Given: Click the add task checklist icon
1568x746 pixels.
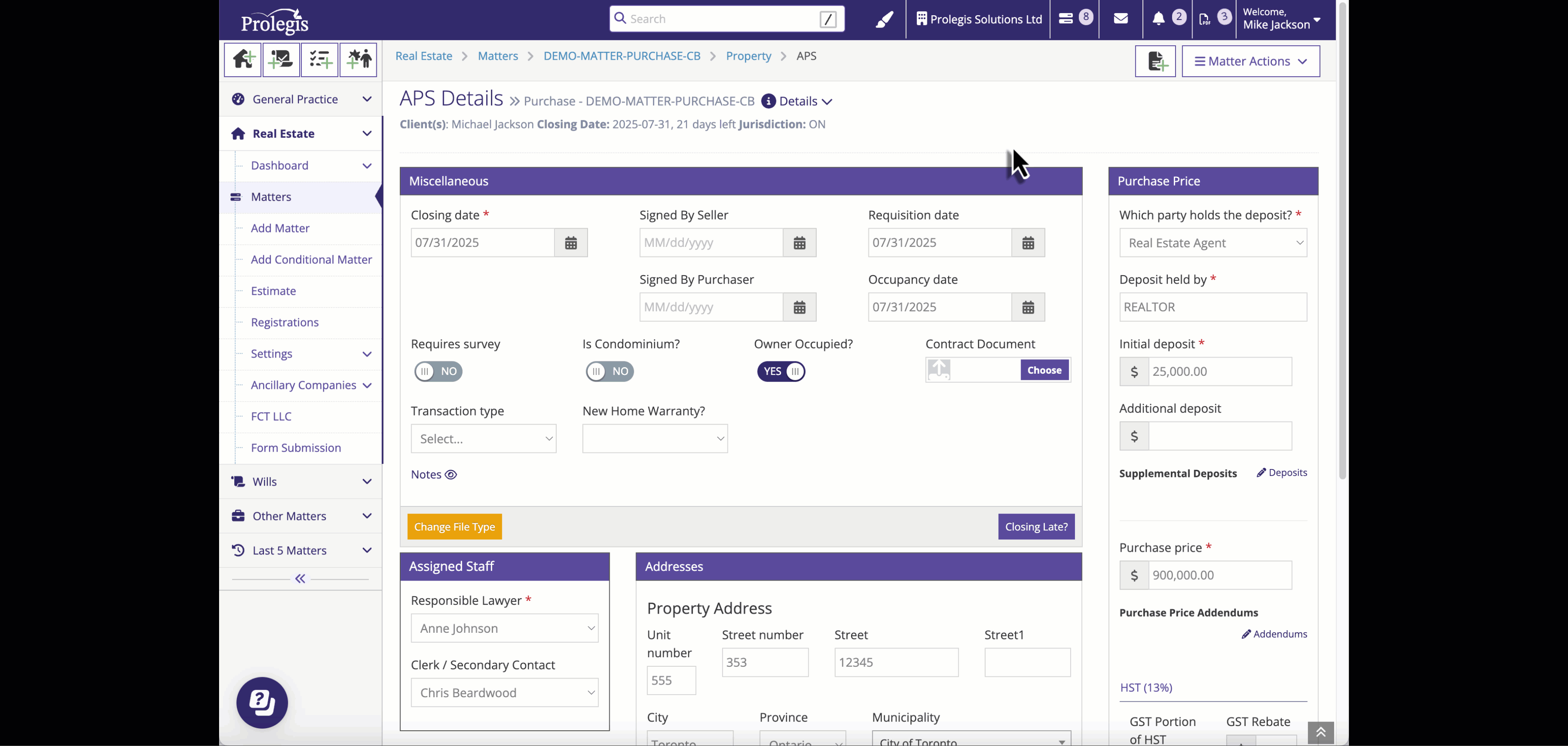Looking at the screenshot, I should 320,60.
